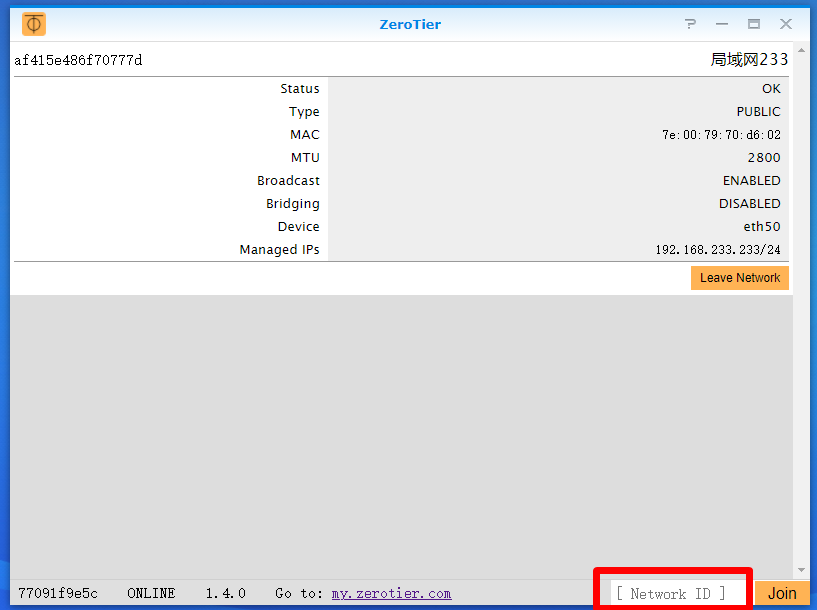Close the ZeroTier window

point(786,24)
